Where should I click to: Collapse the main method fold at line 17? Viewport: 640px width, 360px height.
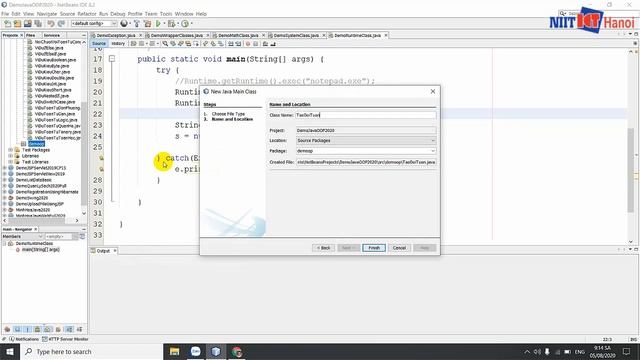coord(112,59)
